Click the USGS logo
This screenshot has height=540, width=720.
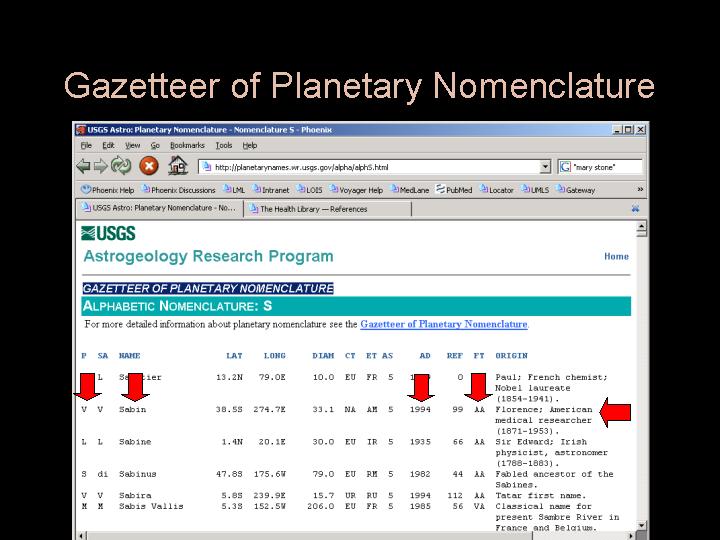(108, 233)
